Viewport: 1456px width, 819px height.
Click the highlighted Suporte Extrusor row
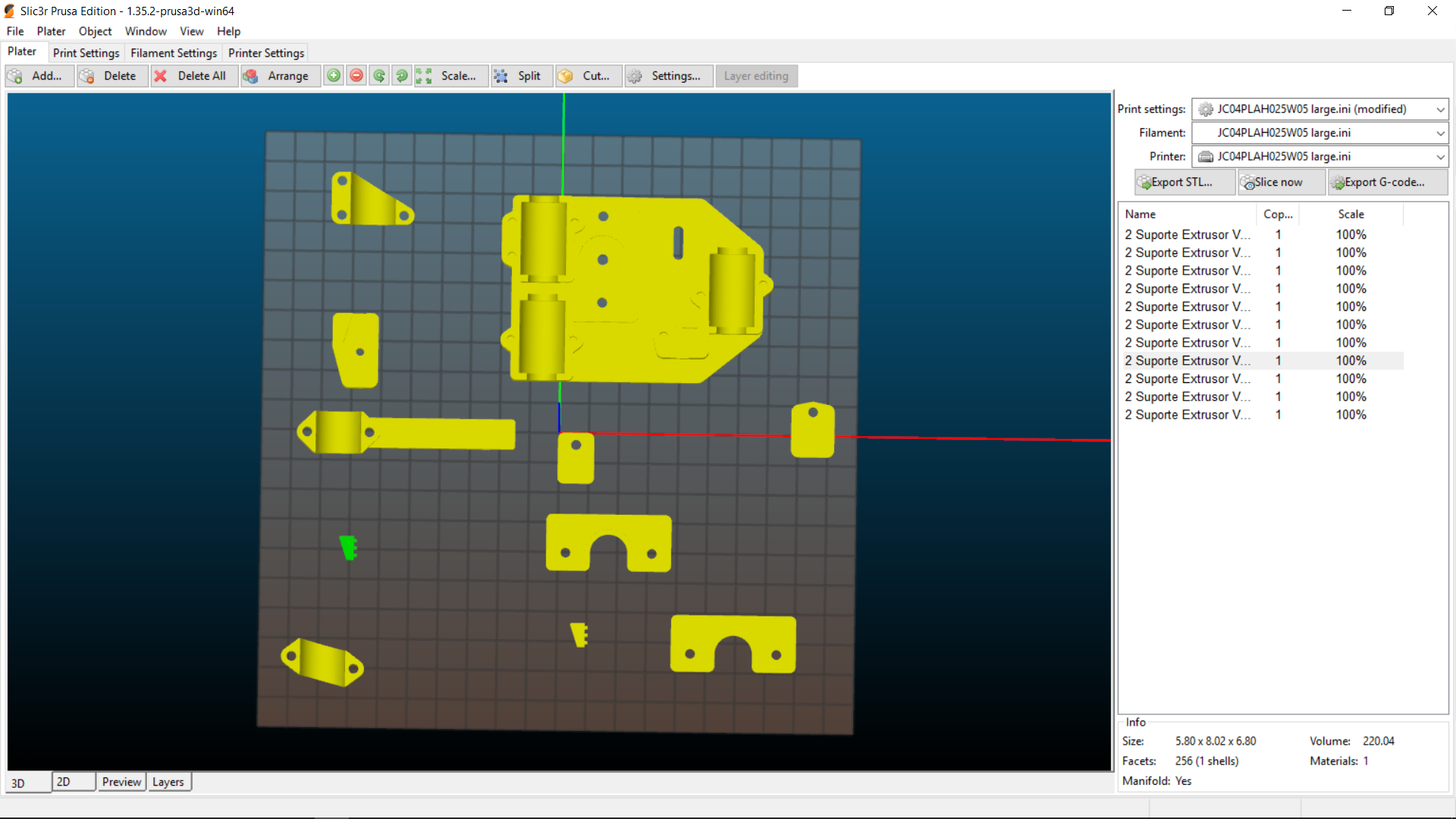point(1262,361)
